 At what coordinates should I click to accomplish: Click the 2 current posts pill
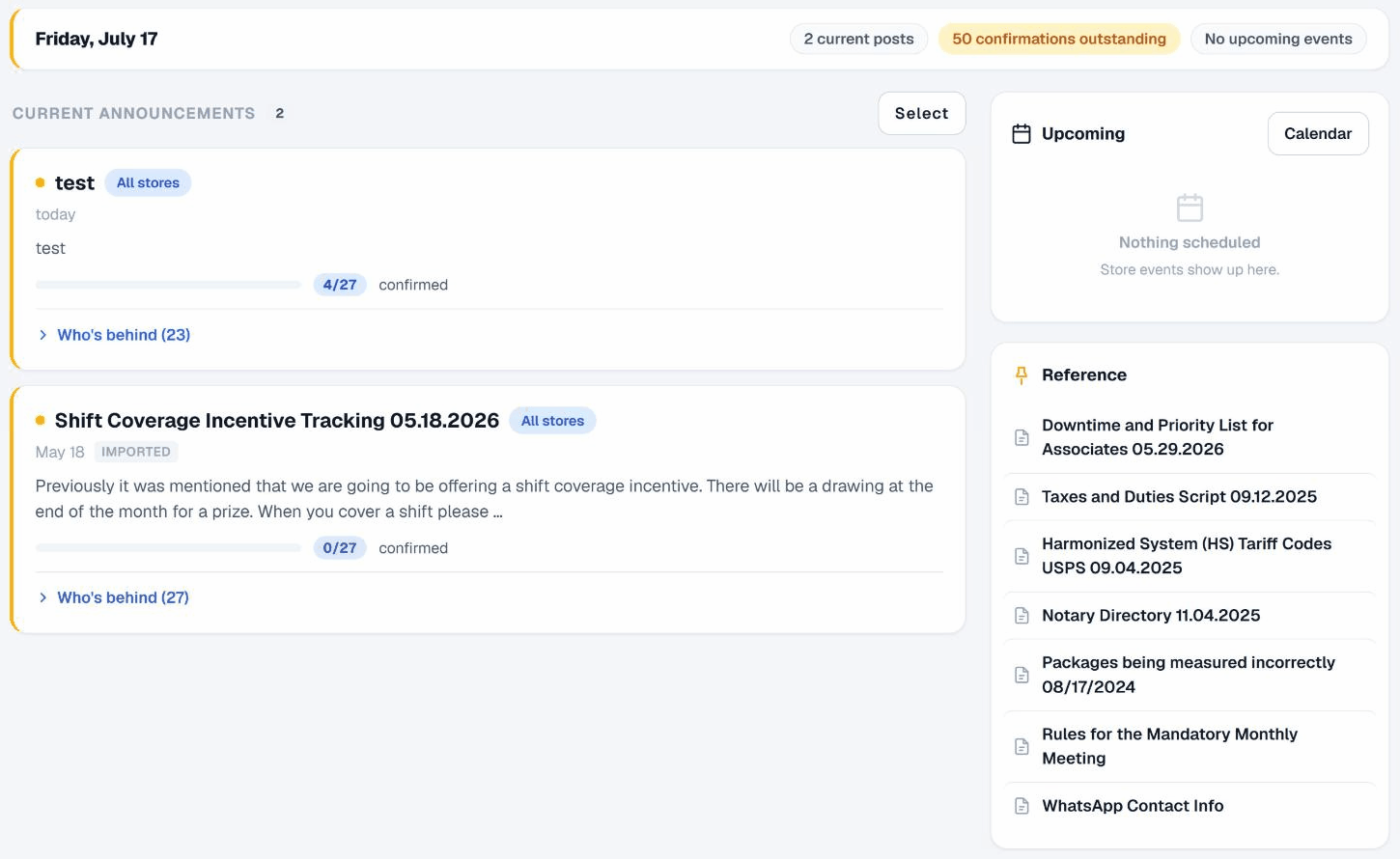click(858, 39)
